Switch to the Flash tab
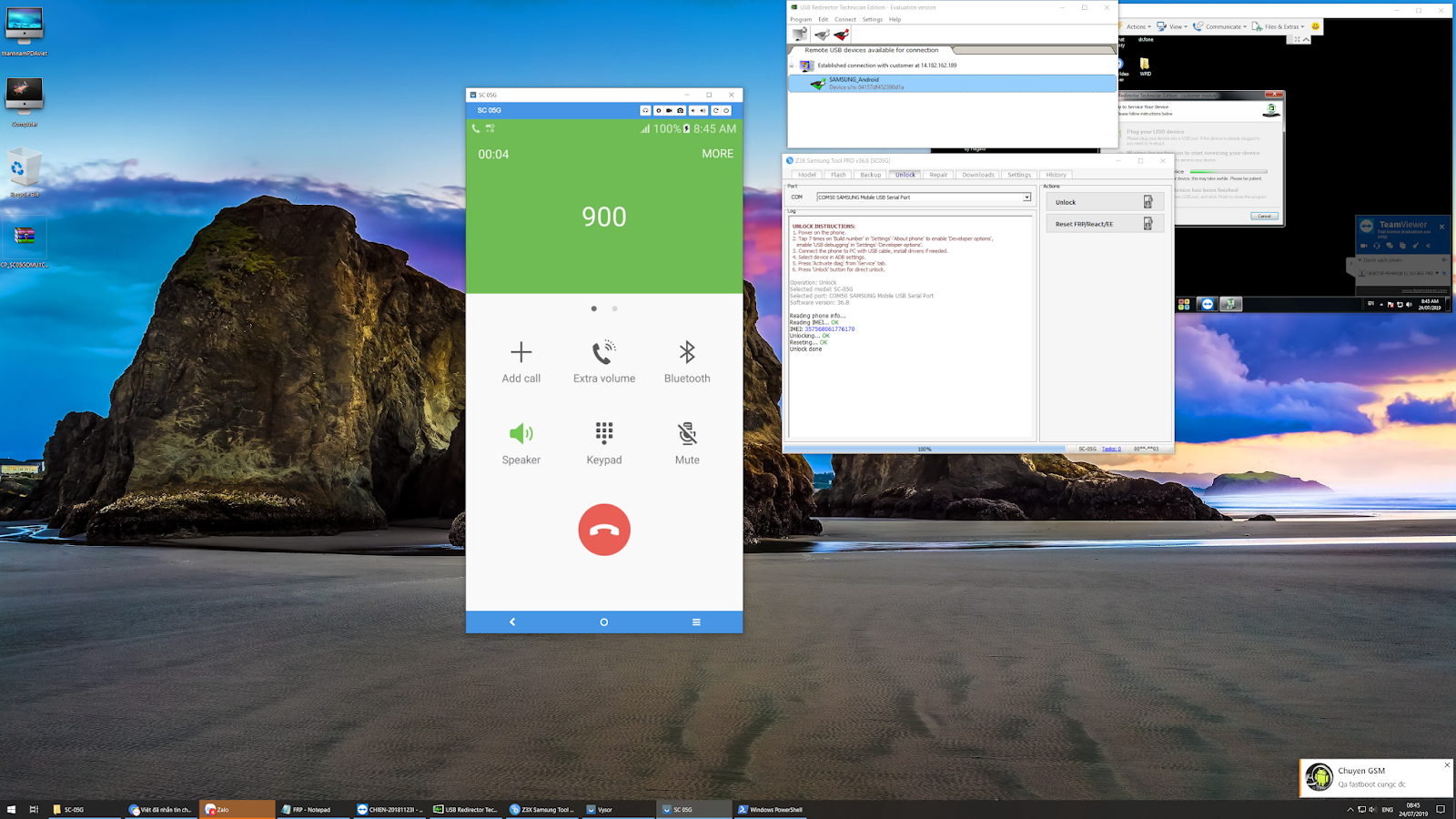The image size is (1456, 819). (x=838, y=175)
